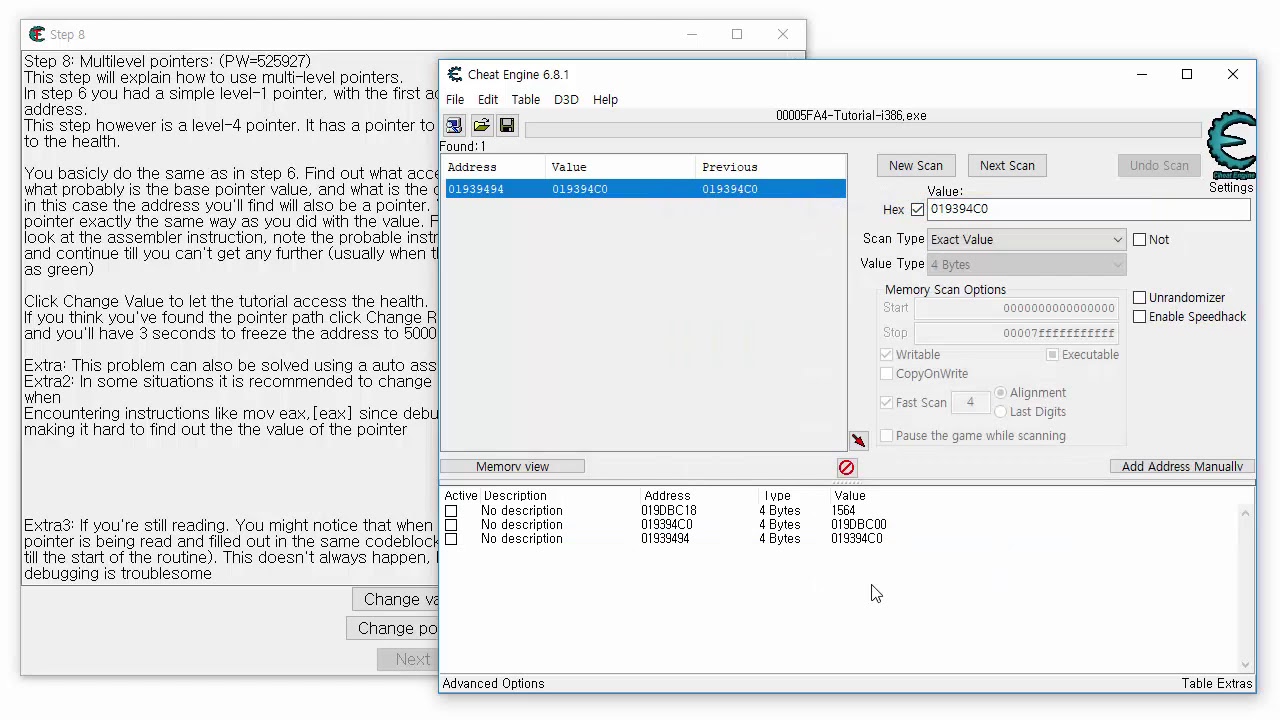The width and height of the screenshot is (1280, 720).
Task: Click the Cheat Engine title bar icon
Action: click(x=455, y=74)
